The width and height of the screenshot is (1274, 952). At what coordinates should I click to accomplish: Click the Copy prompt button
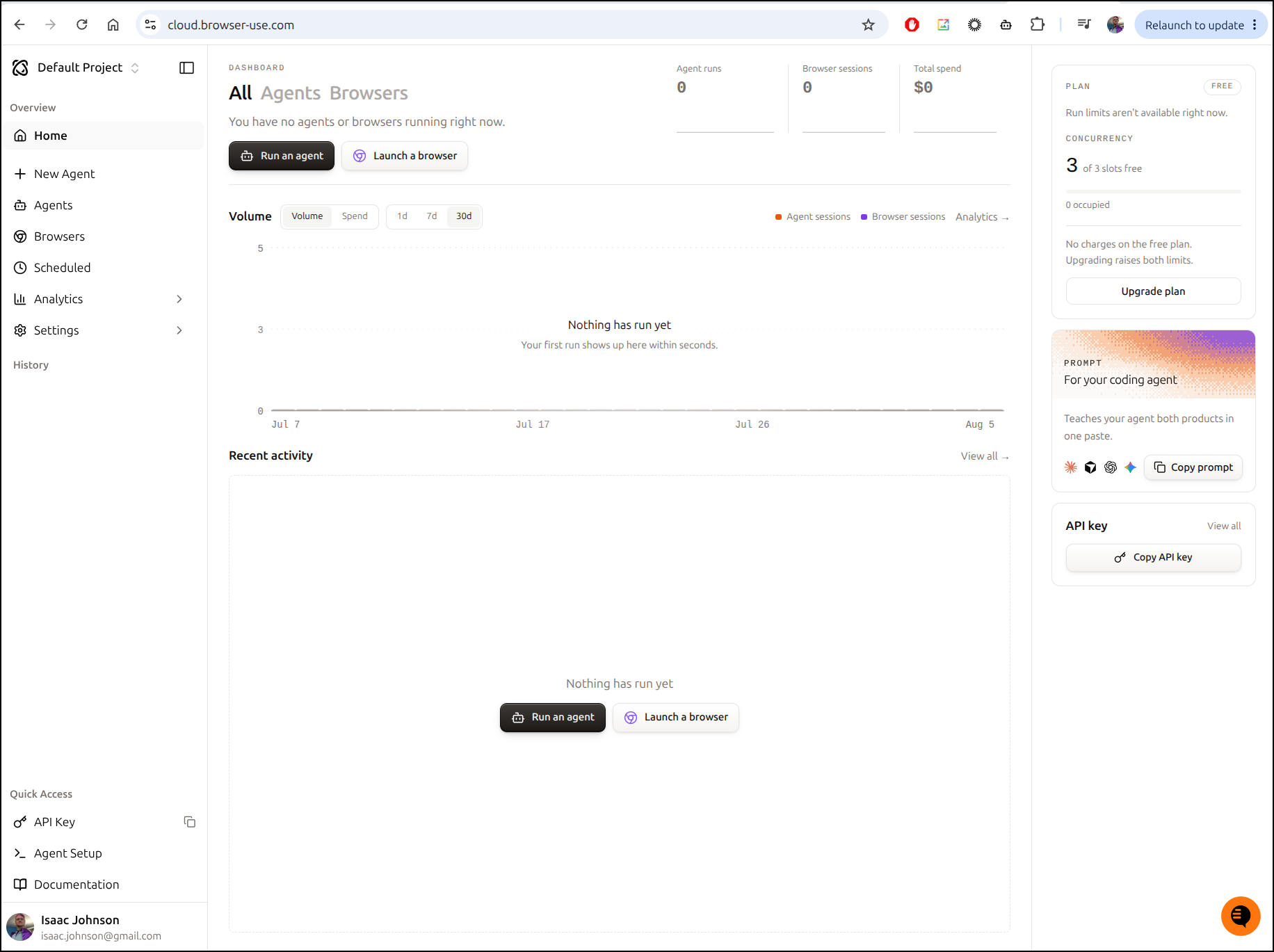(x=1193, y=467)
